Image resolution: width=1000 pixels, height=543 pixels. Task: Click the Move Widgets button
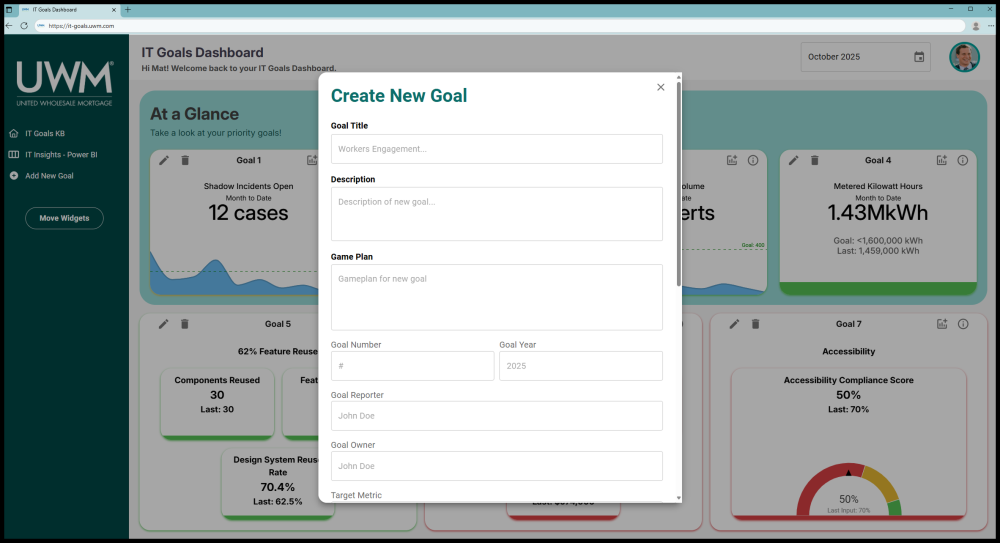coord(64,218)
